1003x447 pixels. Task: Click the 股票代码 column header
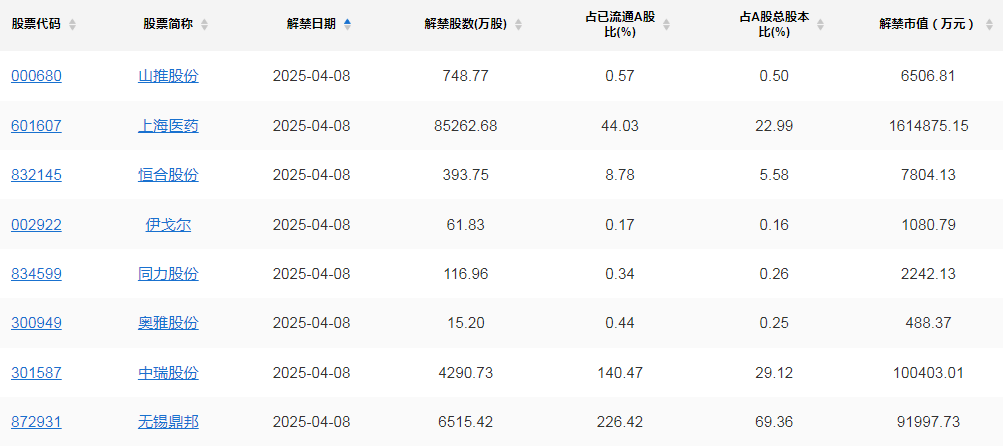pyautogui.click(x=36, y=24)
